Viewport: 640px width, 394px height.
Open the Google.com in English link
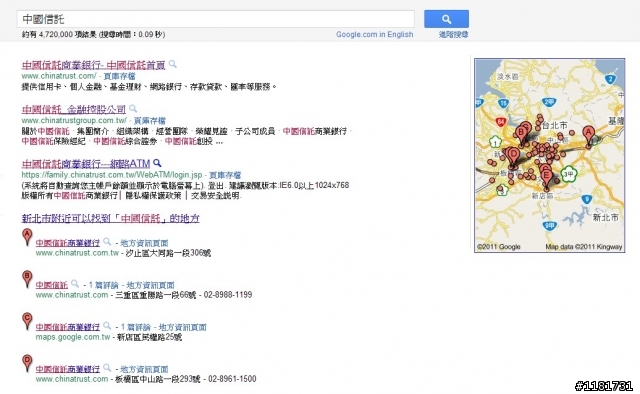pos(374,35)
